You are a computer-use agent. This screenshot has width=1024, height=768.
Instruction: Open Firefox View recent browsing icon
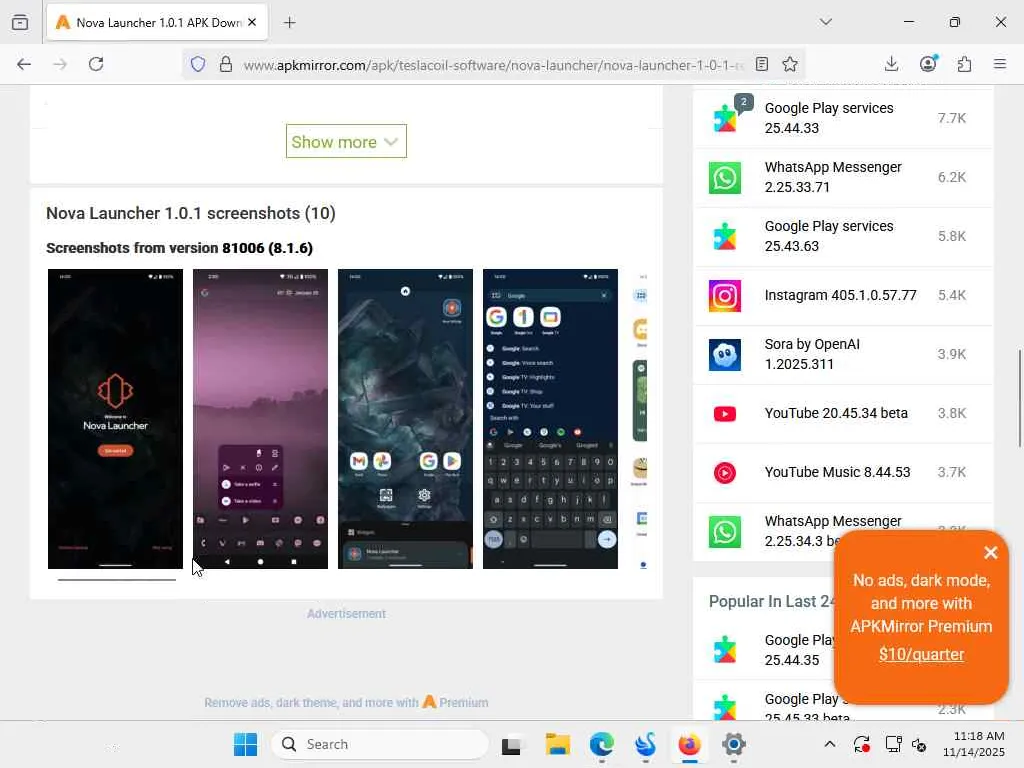pyautogui.click(x=20, y=22)
